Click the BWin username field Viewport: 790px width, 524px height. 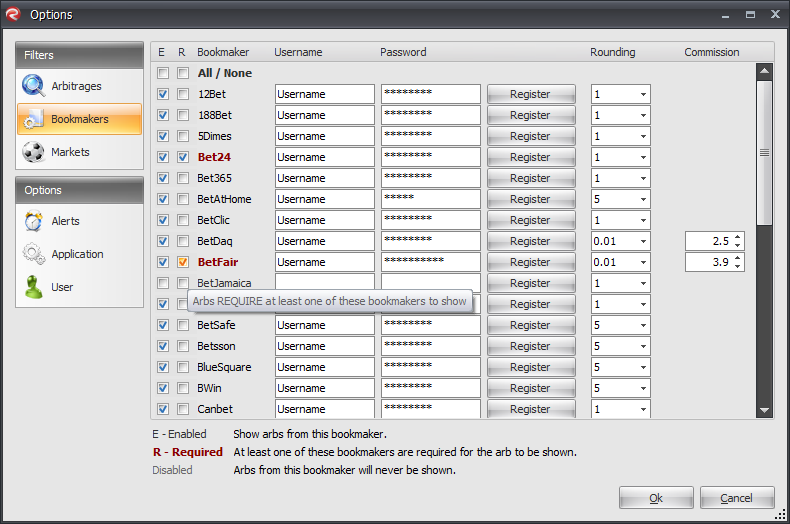pos(325,388)
